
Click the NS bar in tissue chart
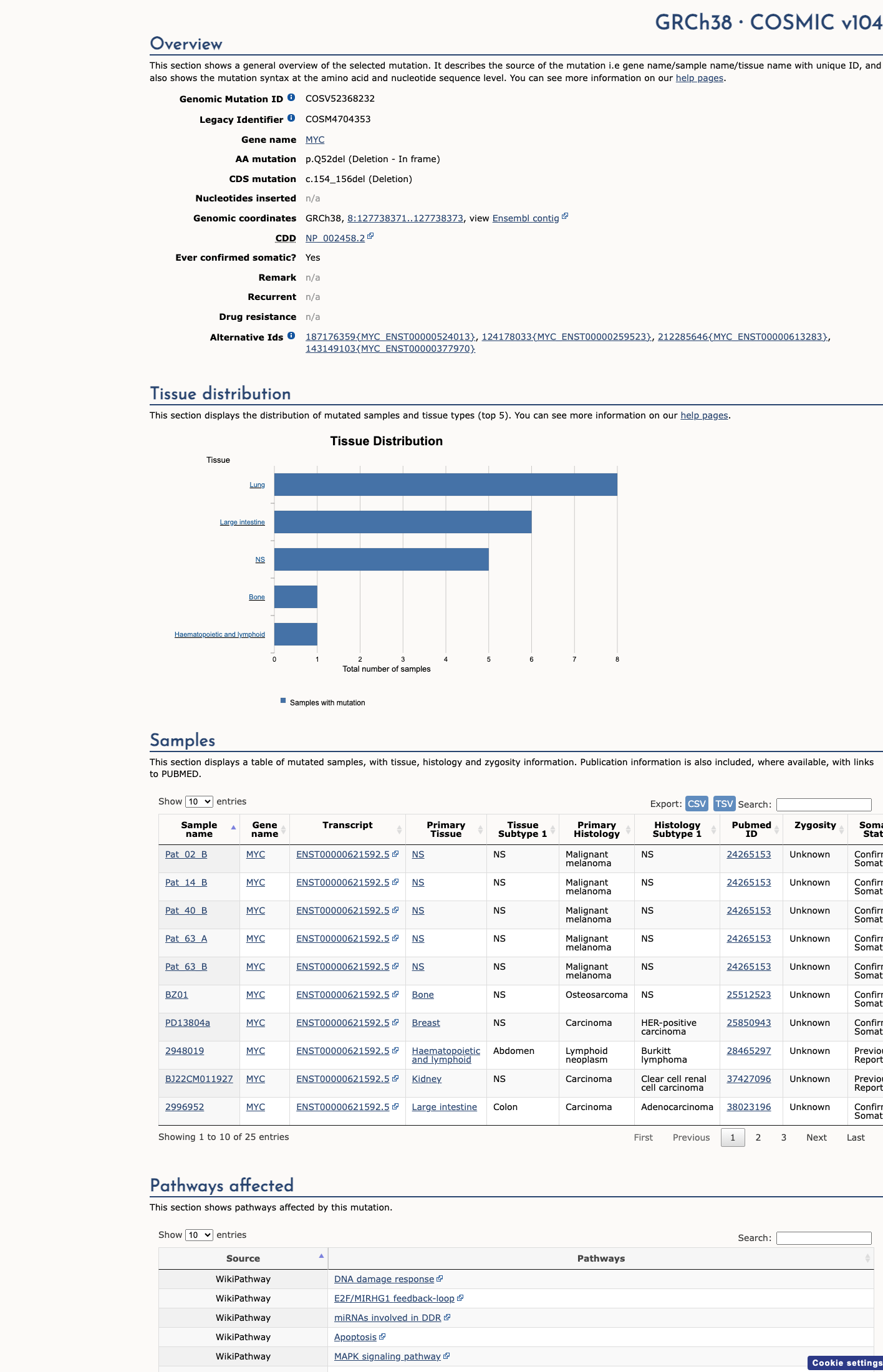(382, 559)
